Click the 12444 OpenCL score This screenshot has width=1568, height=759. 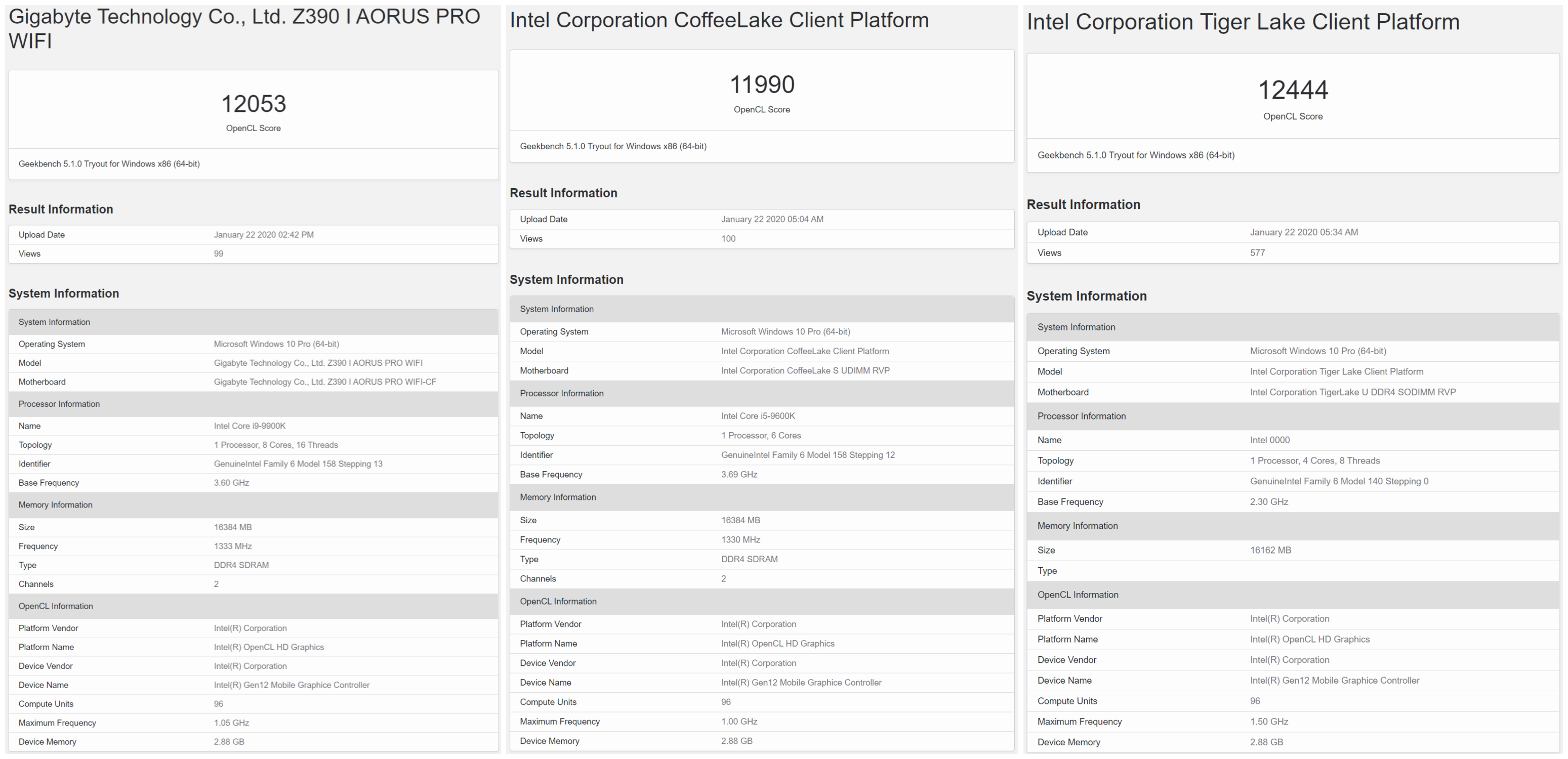pyautogui.click(x=1293, y=90)
